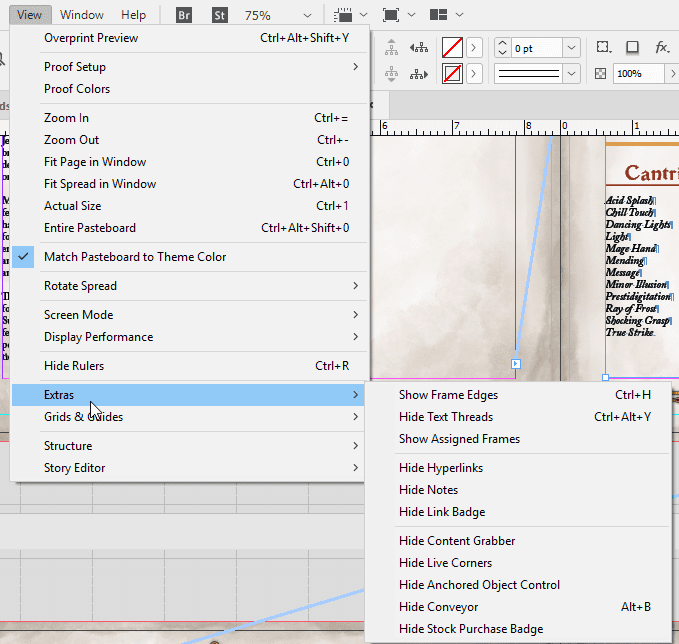Choose Hide Text Threads

pos(518,417)
